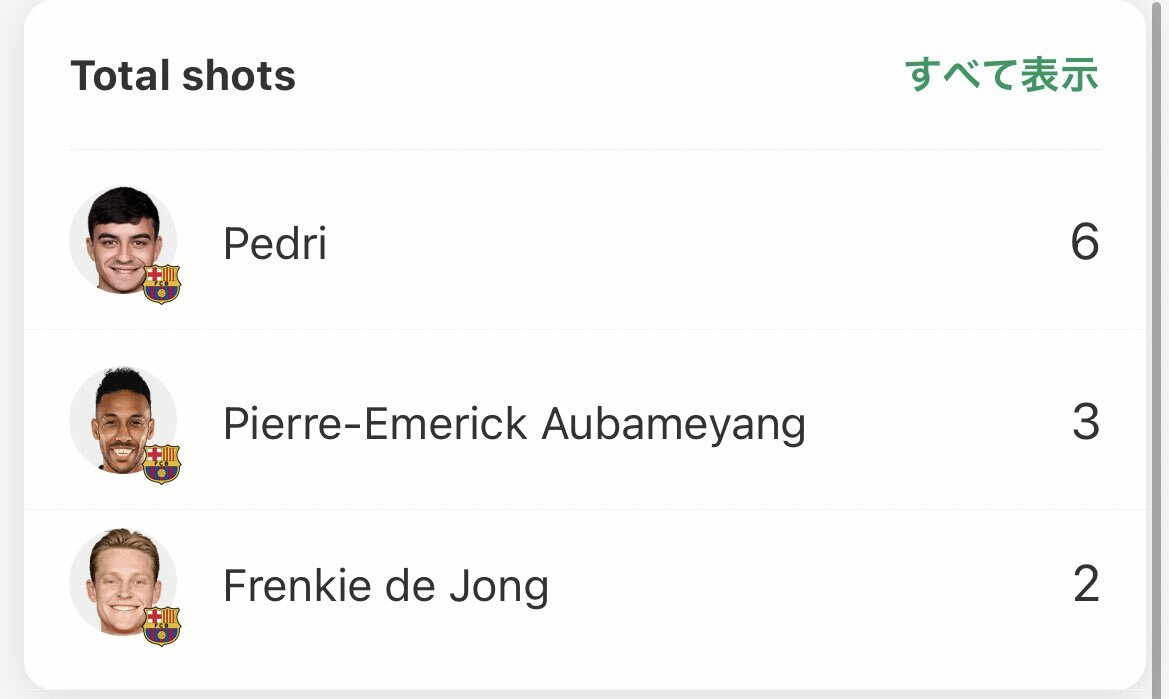Click de Jong's shot count of 2
Viewport: 1169px width, 699px height.
tap(1086, 583)
